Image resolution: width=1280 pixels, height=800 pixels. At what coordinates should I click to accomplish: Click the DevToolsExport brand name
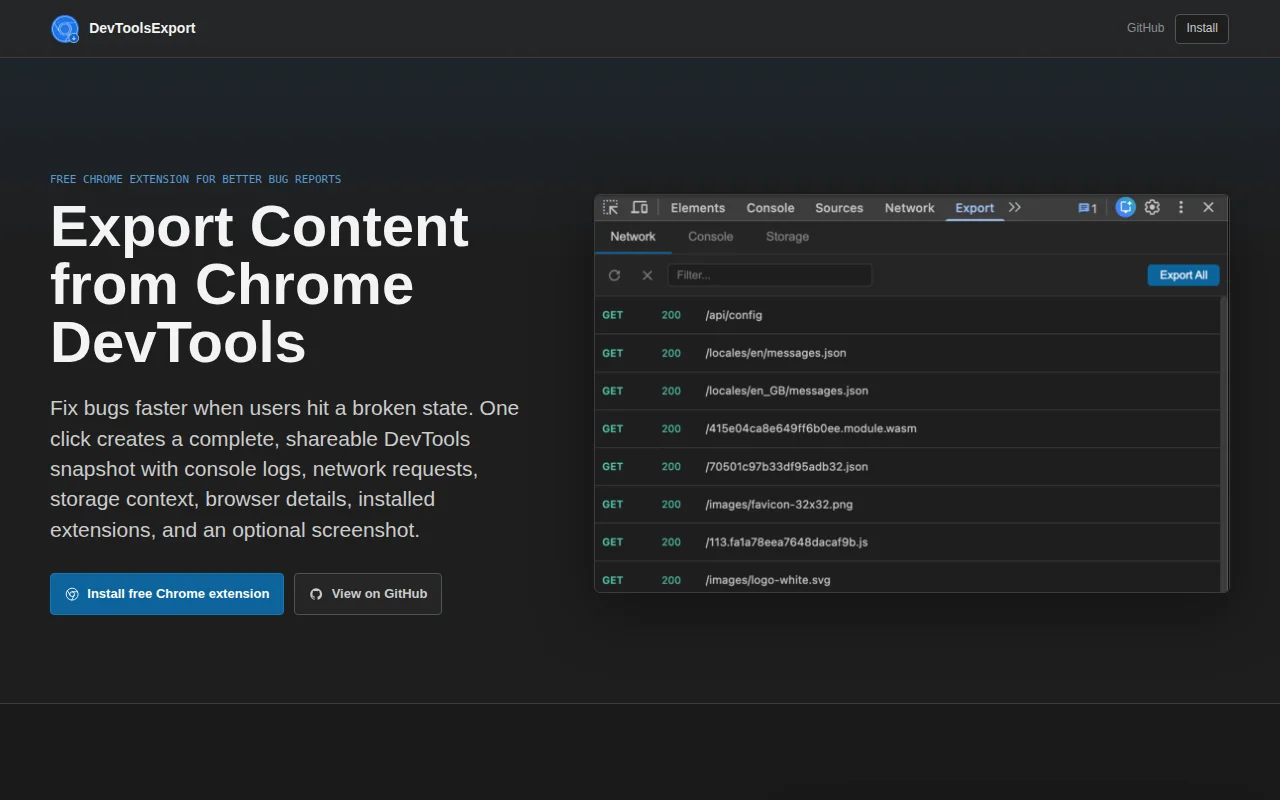[x=142, y=28]
